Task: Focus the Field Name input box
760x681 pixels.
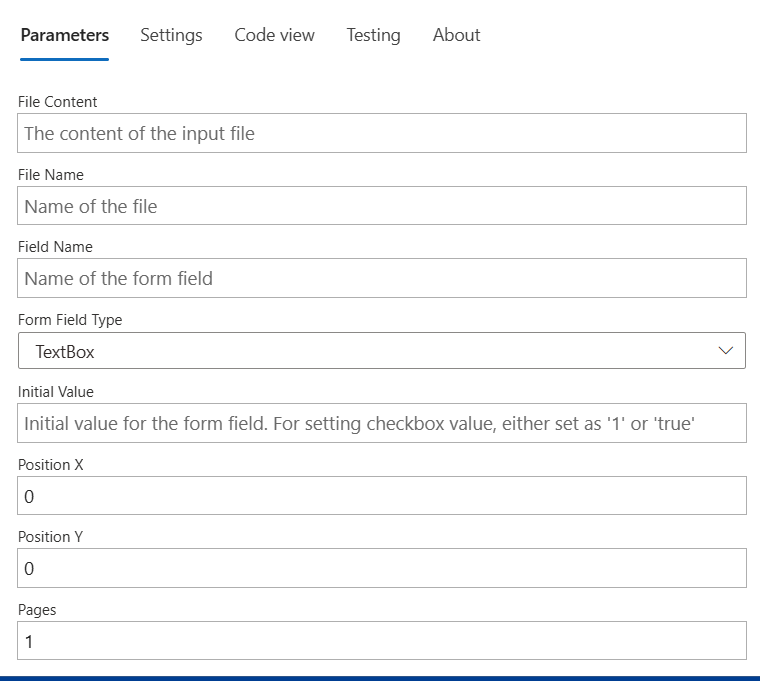Action: click(382, 278)
